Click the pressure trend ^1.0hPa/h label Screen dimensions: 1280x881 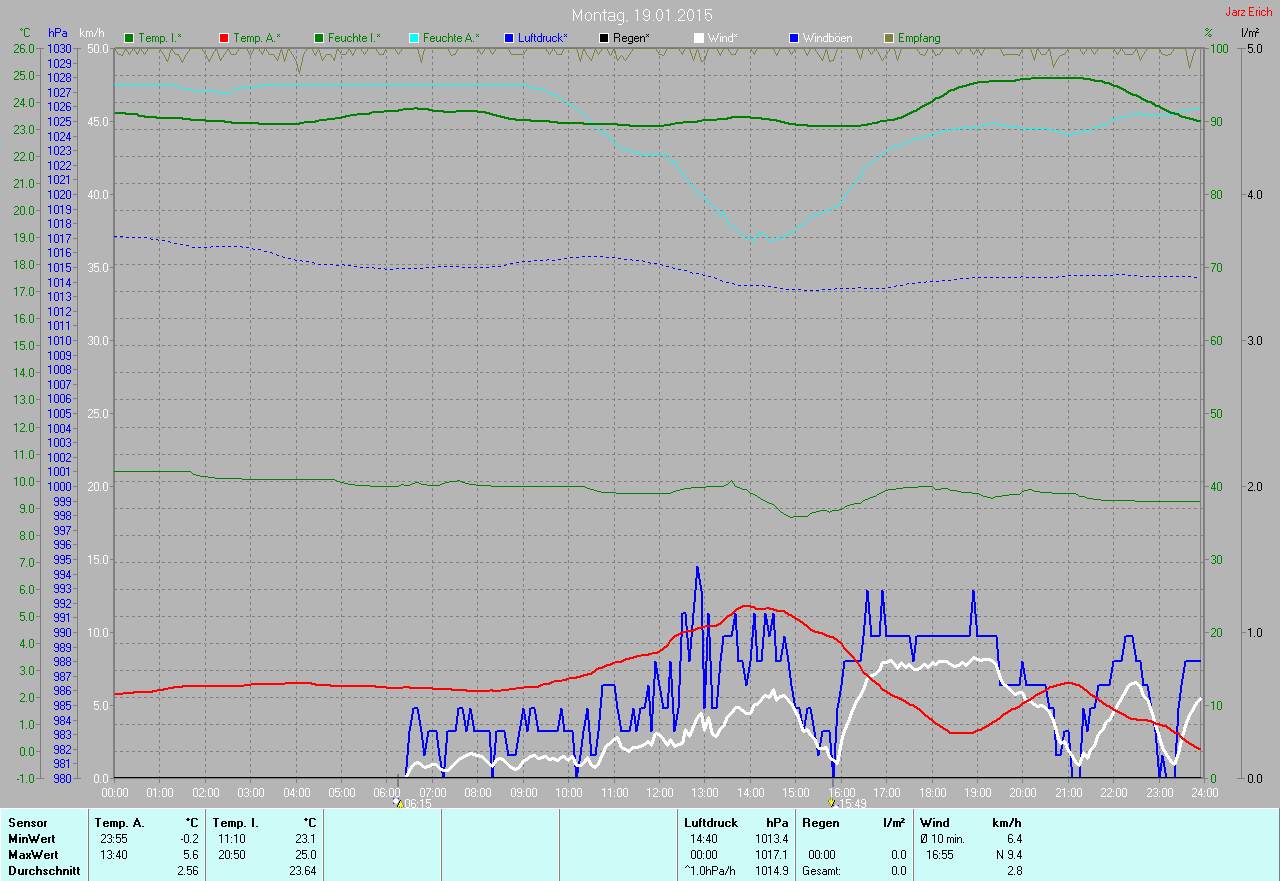[x=711, y=870]
